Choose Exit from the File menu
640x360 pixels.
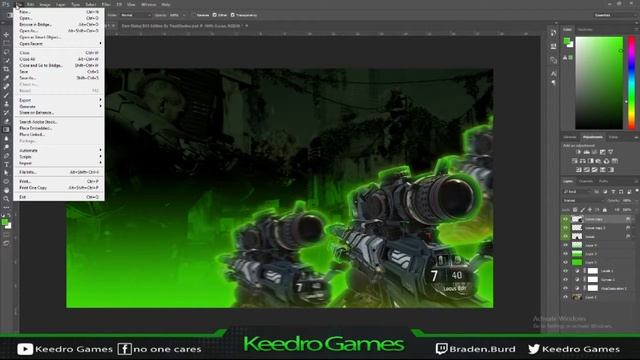pyautogui.click(x=59, y=197)
